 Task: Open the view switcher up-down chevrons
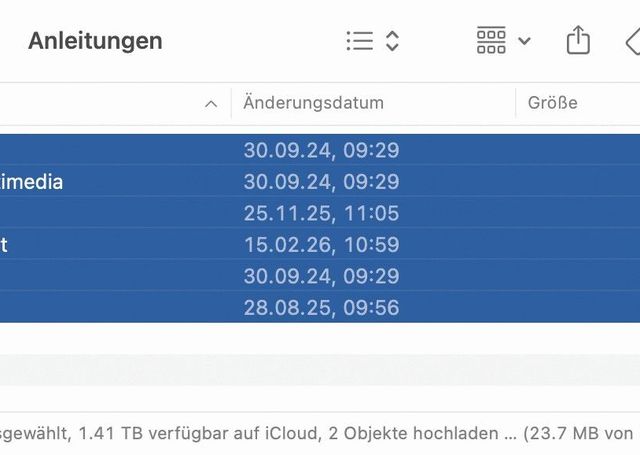point(393,41)
